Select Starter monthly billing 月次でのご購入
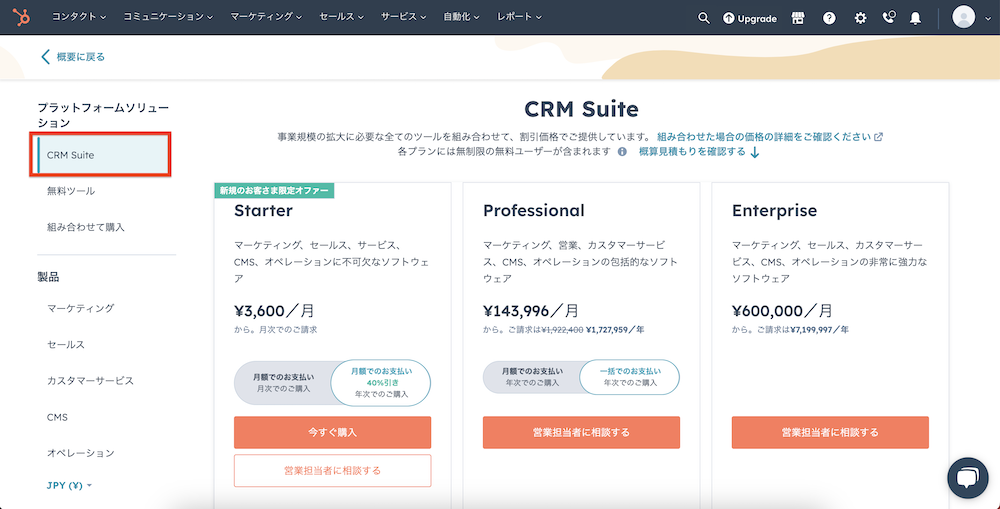 pyautogui.click(x=283, y=382)
